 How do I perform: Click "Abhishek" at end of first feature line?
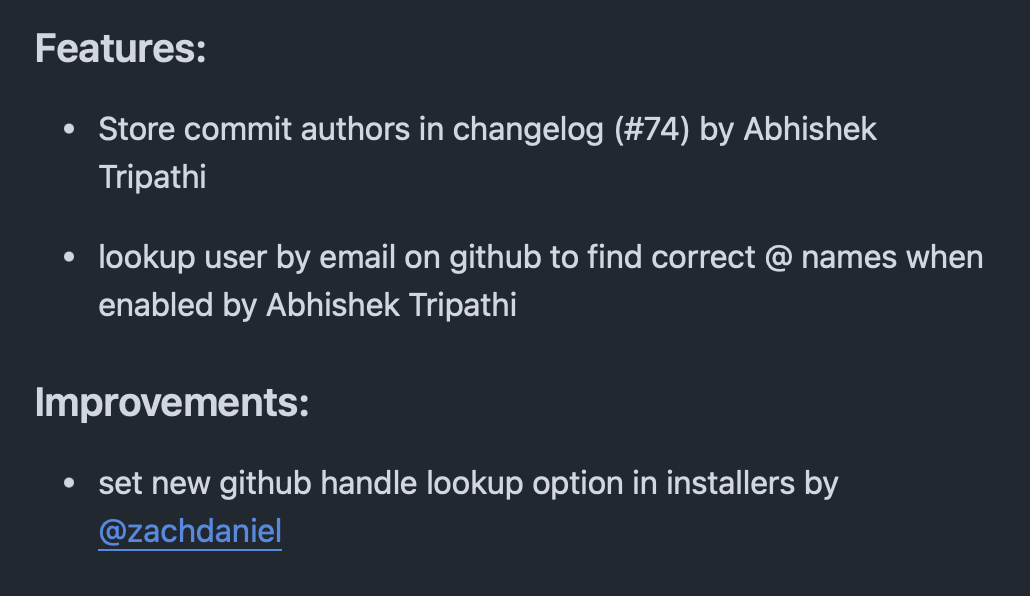pyautogui.click(x=810, y=129)
